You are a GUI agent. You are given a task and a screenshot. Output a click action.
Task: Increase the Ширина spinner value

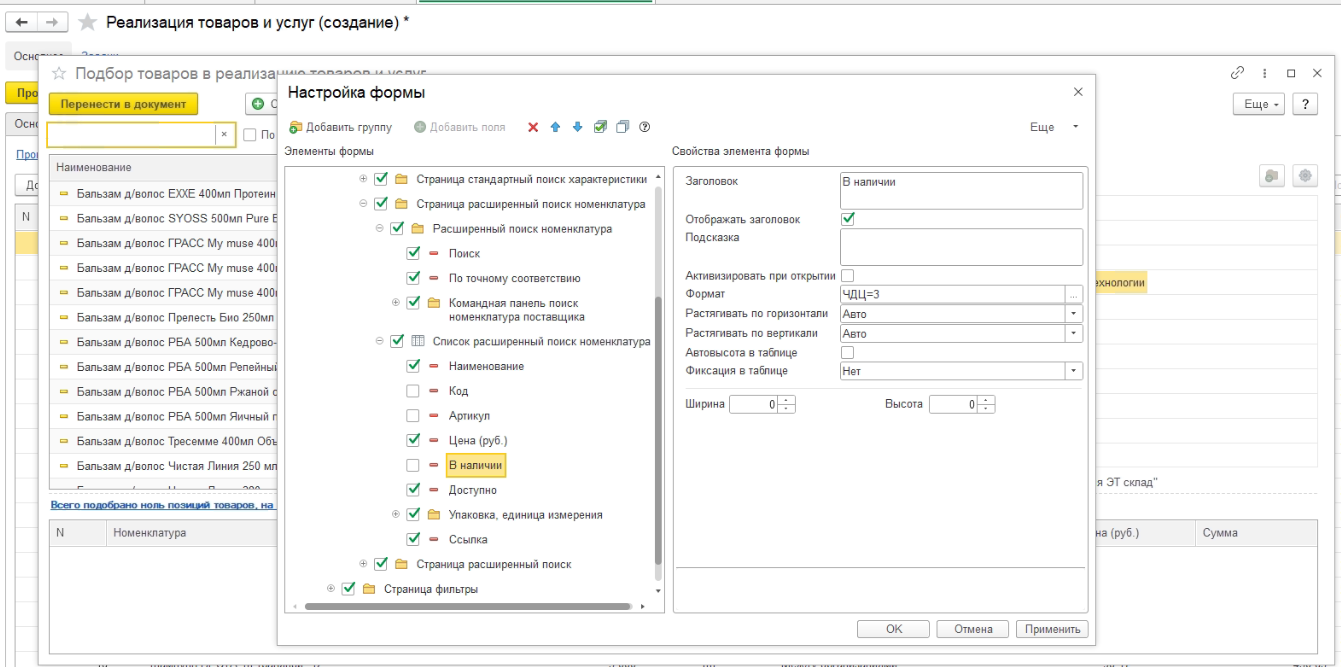tap(787, 400)
